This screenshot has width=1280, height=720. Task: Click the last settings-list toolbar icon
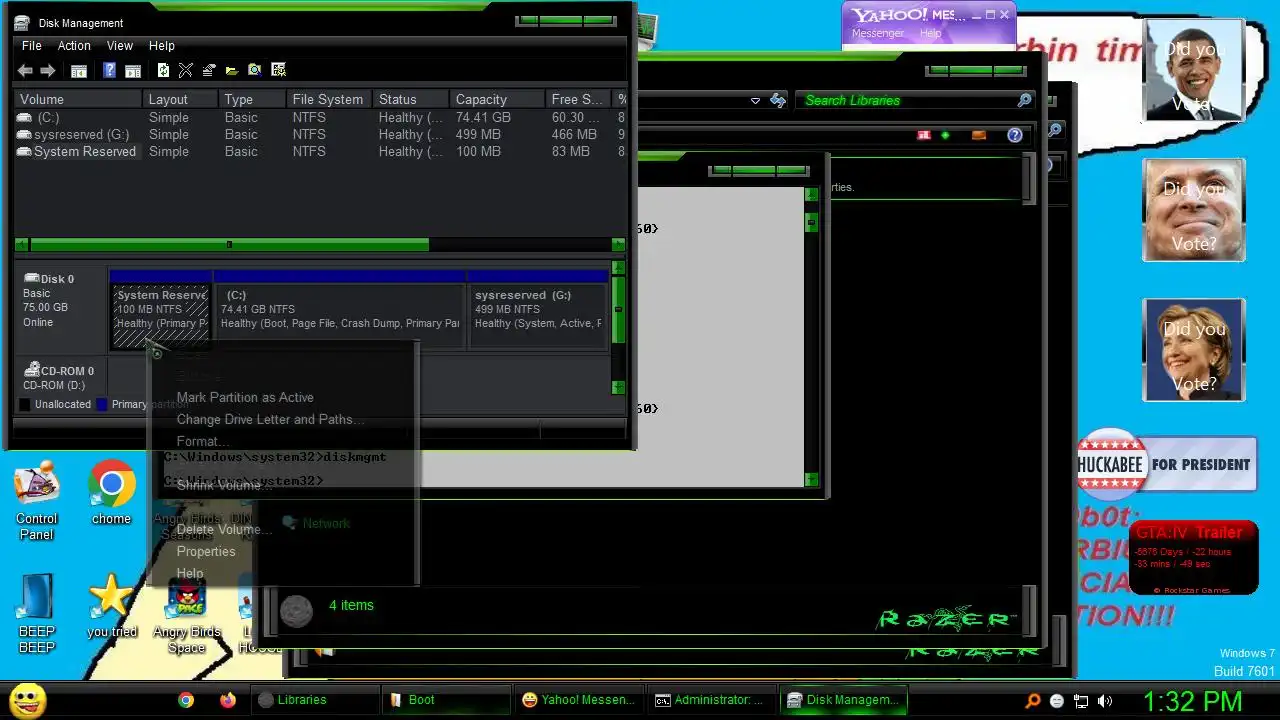coord(279,70)
